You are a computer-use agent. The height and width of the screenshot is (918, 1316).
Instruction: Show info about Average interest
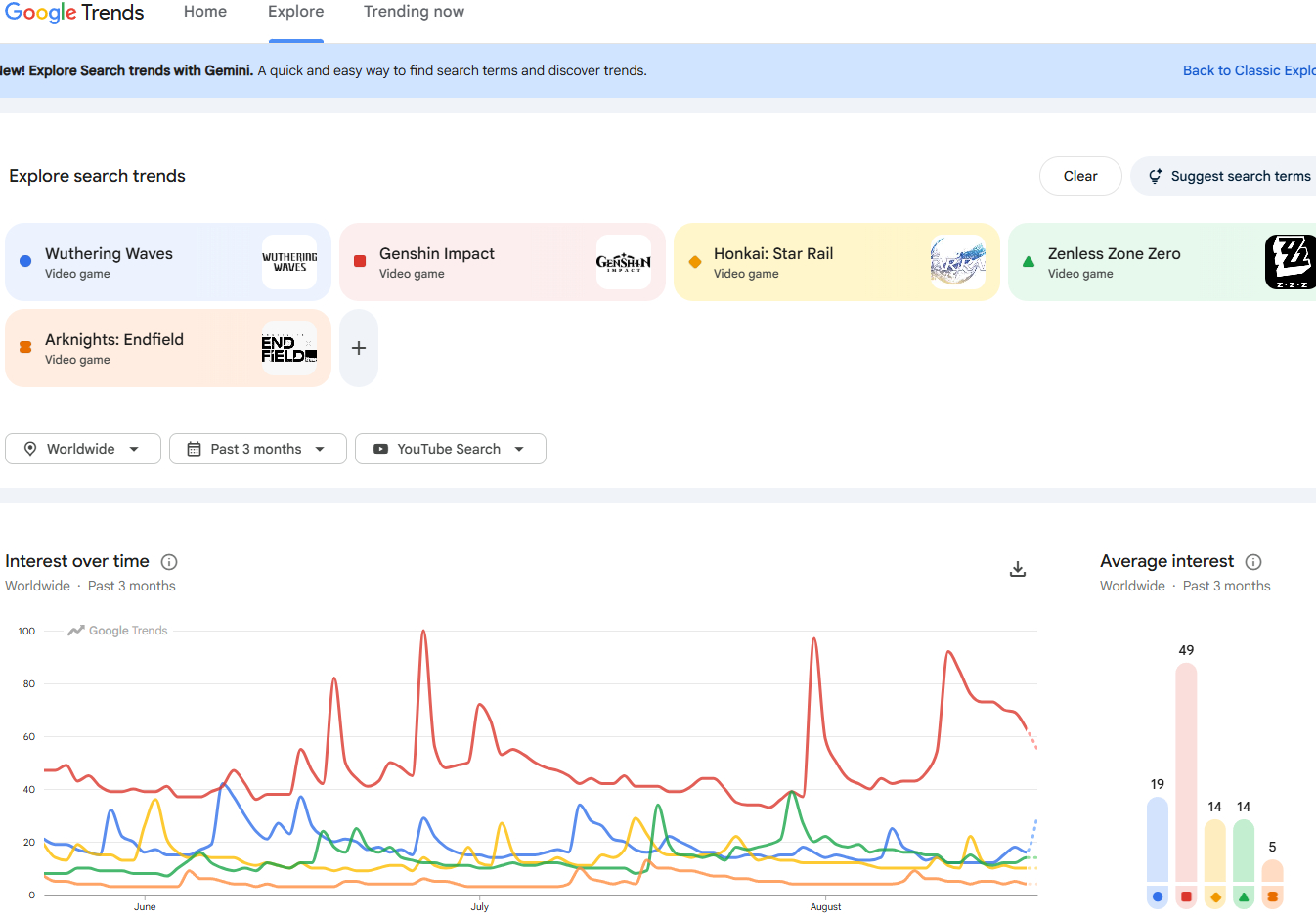pos(1253,562)
